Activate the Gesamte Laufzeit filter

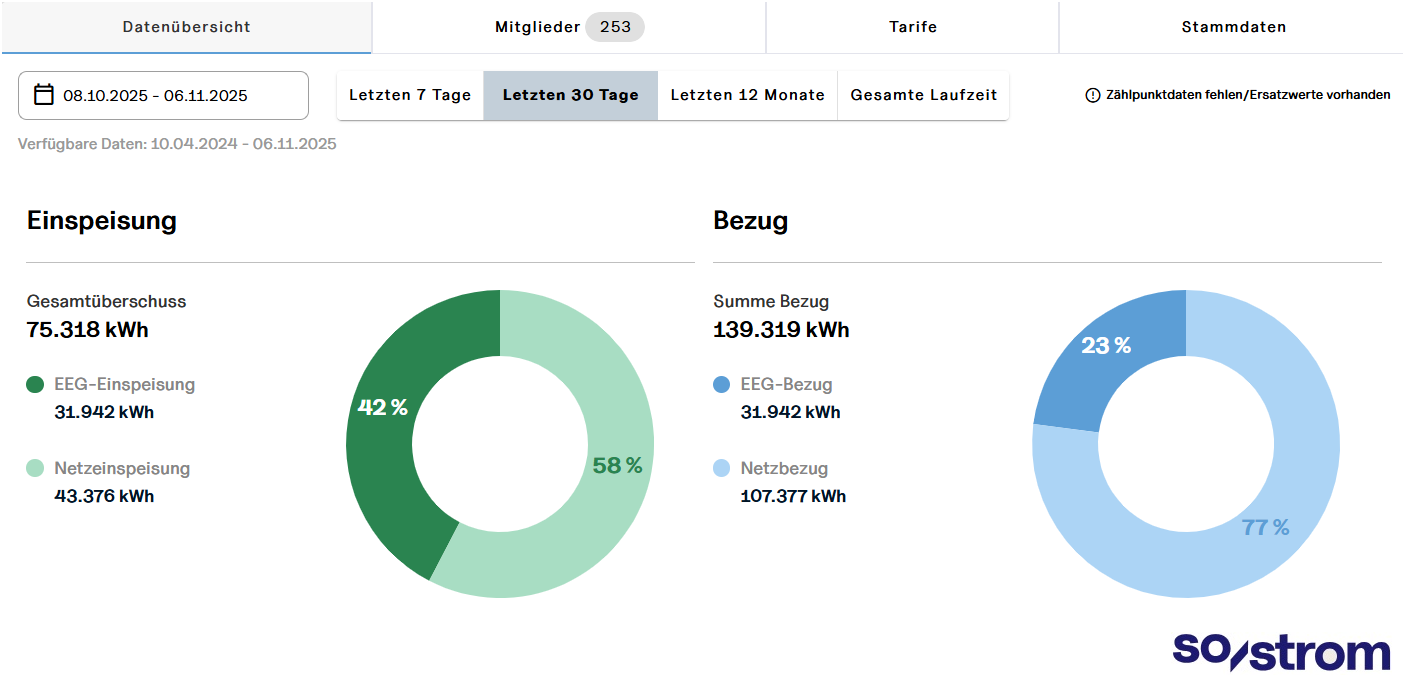pos(922,94)
